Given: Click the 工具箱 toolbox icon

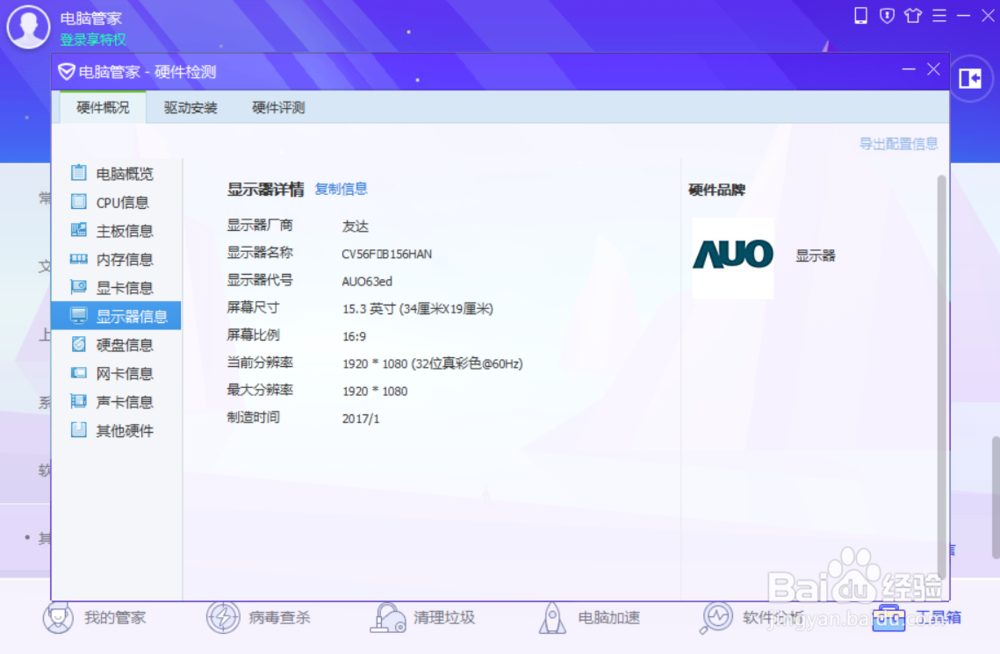Looking at the screenshot, I should 888,618.
